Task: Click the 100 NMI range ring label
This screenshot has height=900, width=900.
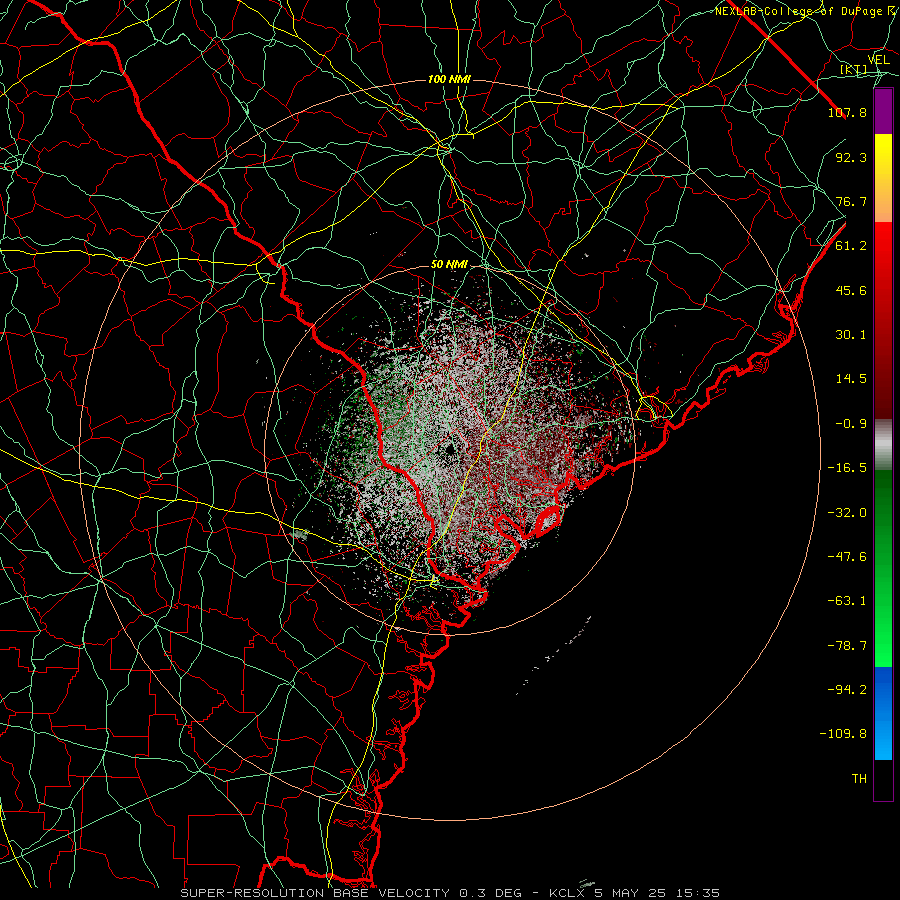Action: point(449,79)
